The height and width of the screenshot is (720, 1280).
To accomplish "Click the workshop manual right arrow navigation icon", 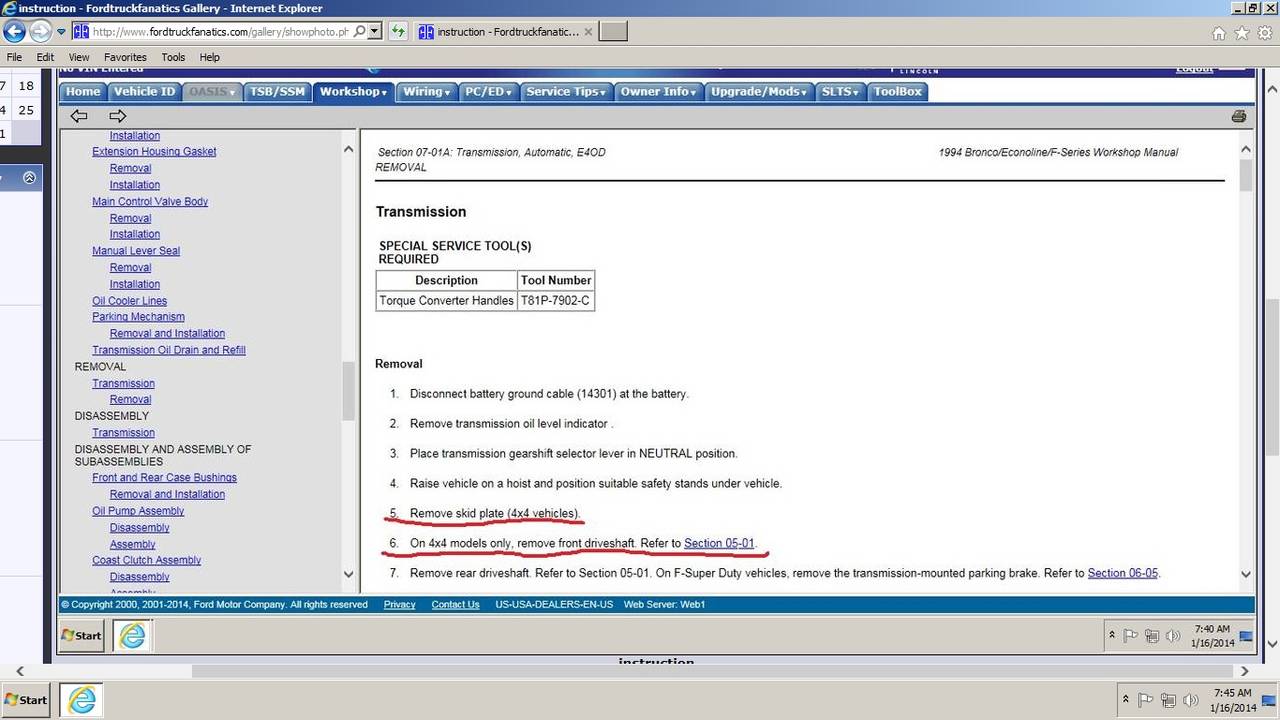I will [x=117, y=116].
